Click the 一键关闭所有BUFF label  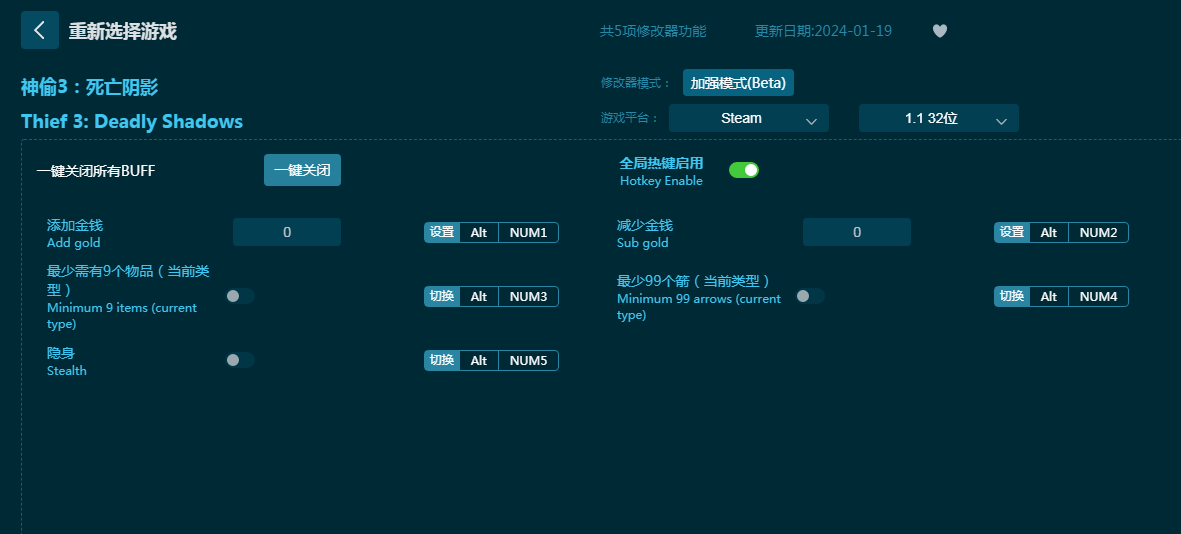[96, 171]
